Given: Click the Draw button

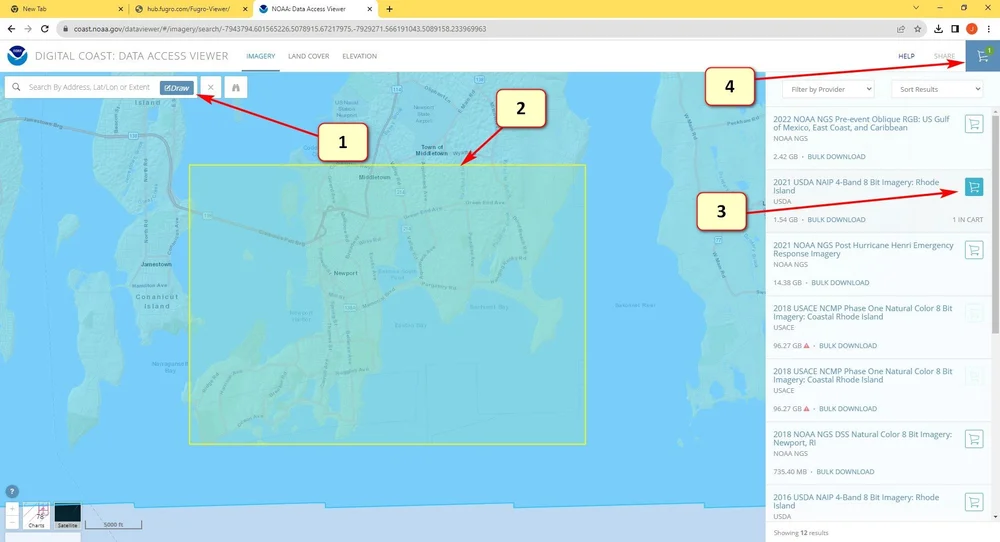Looking at the screenshot, I should (177, 88).
